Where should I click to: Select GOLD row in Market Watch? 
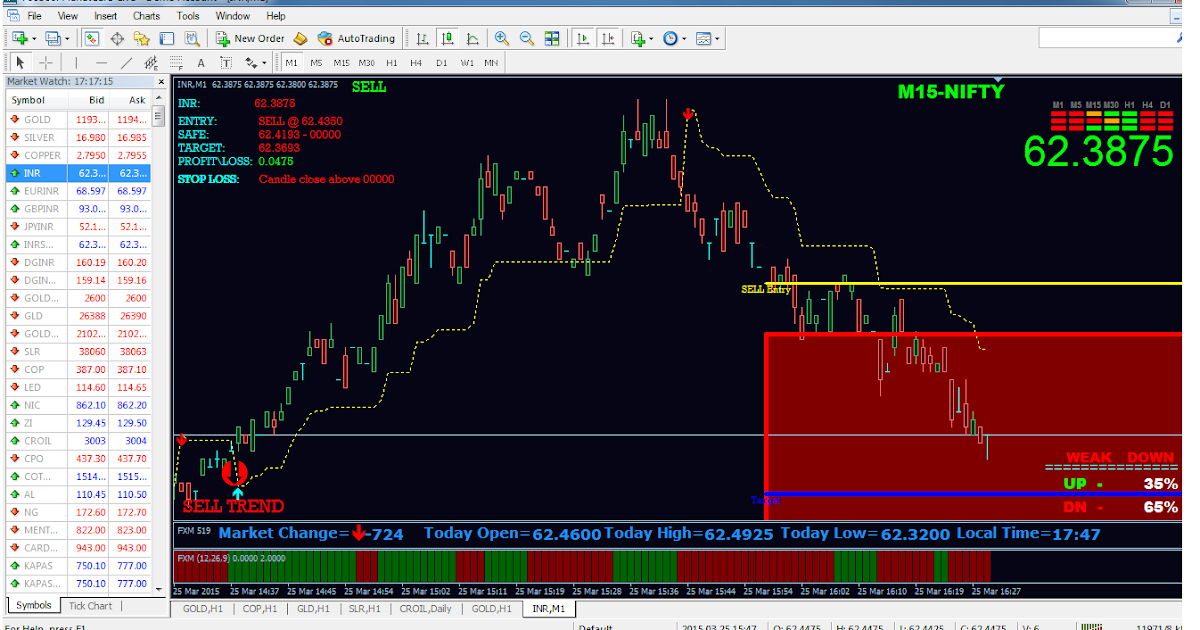coord(78,119)
